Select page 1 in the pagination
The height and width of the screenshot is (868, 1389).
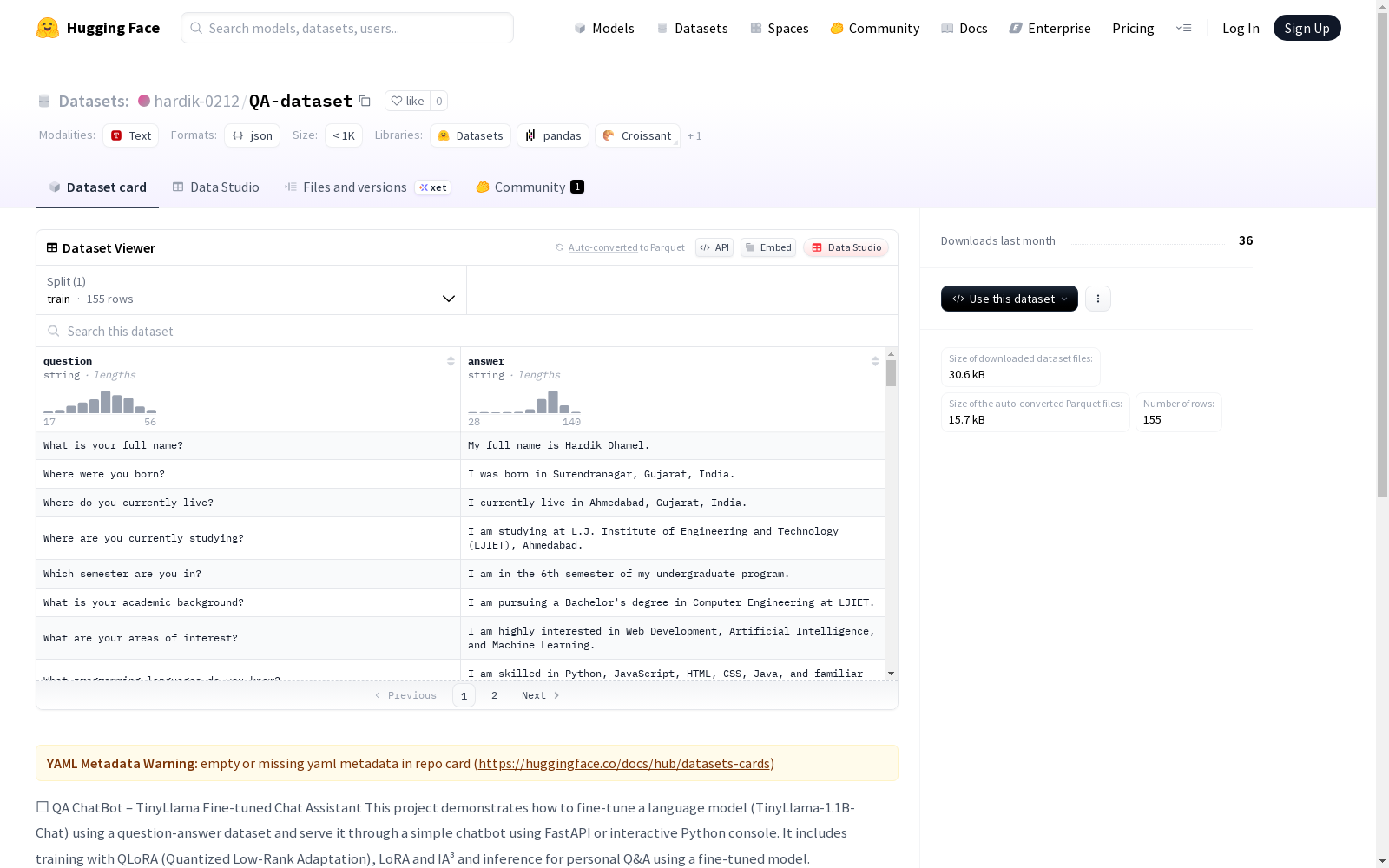(464, 695)
